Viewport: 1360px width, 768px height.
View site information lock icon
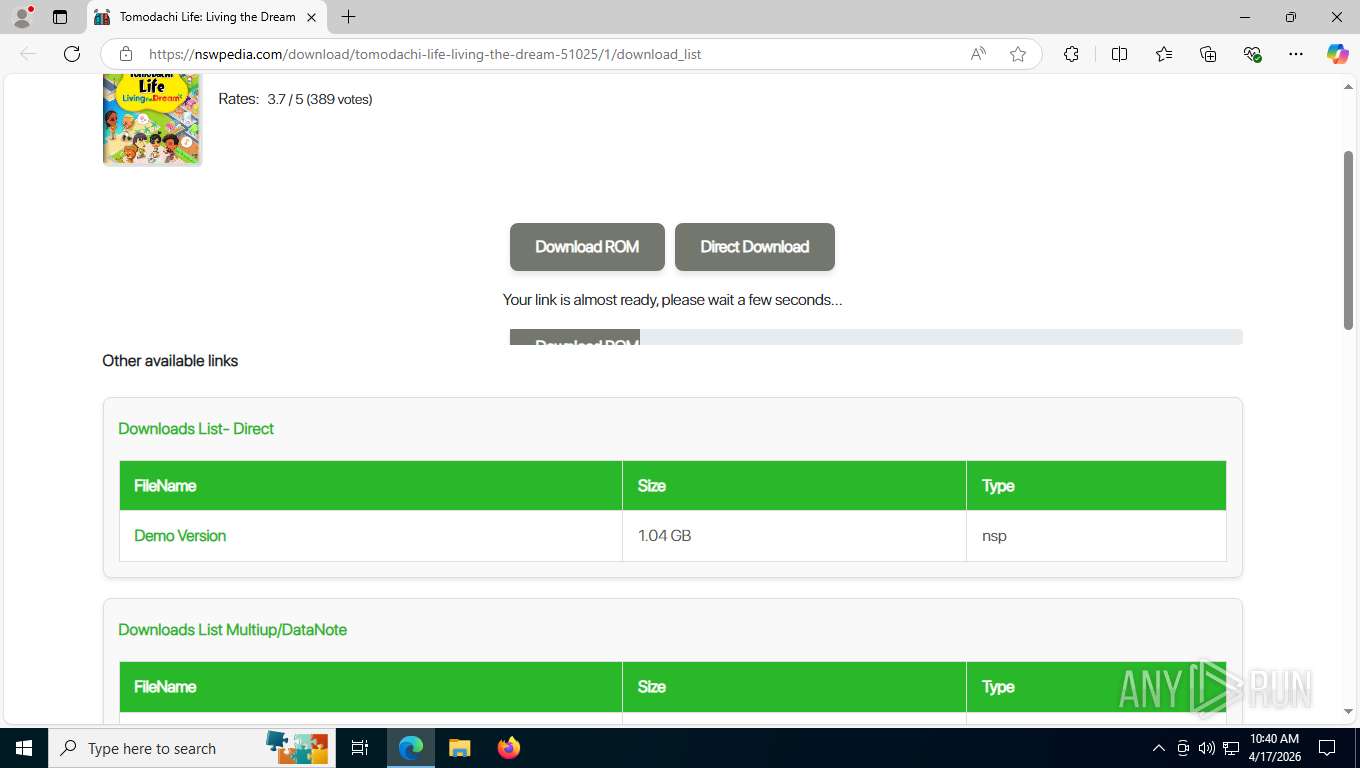(x=126, y=54)
